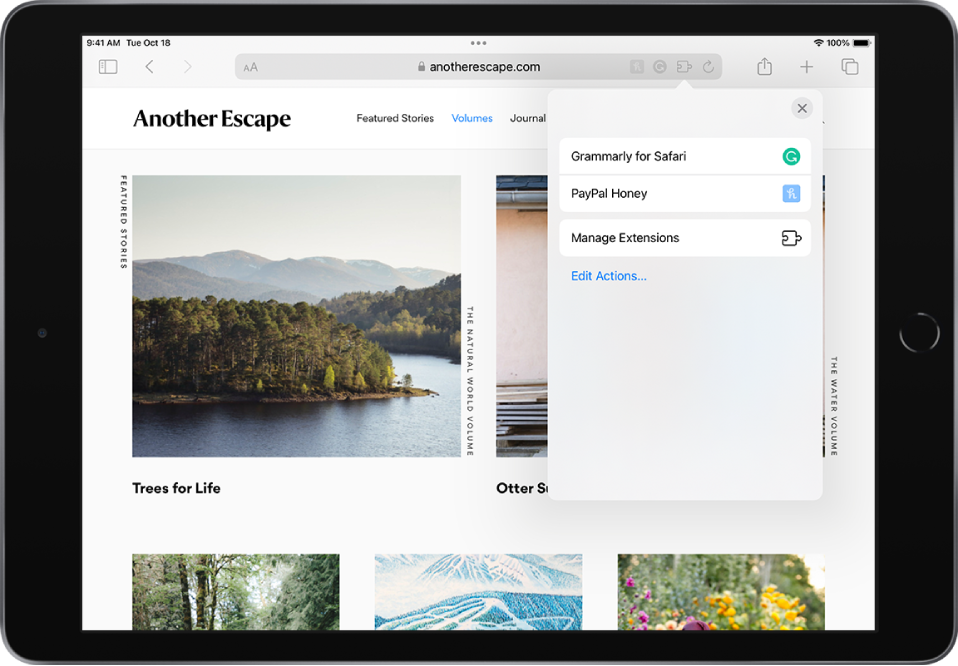
Task: Select Grammarly for Safari extension
Action: click(x=685, y=156)
